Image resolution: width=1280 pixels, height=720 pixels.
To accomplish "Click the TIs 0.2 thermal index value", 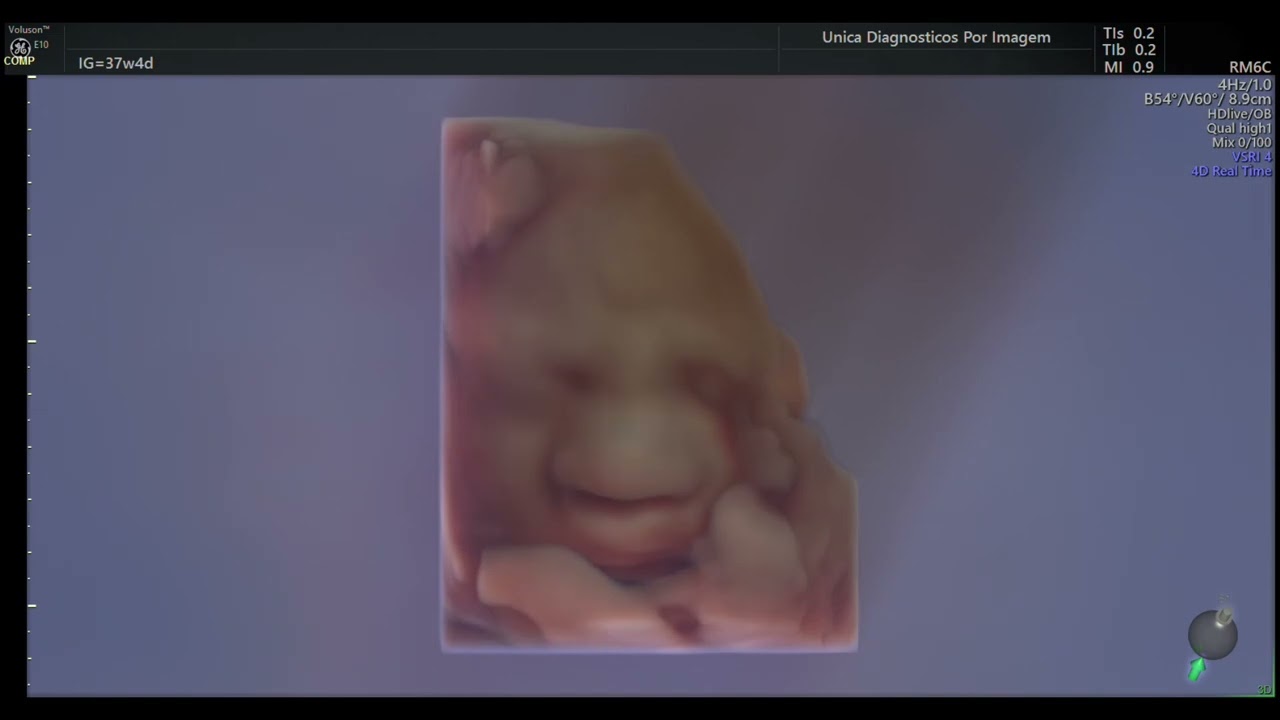I will click(1129, 33).
